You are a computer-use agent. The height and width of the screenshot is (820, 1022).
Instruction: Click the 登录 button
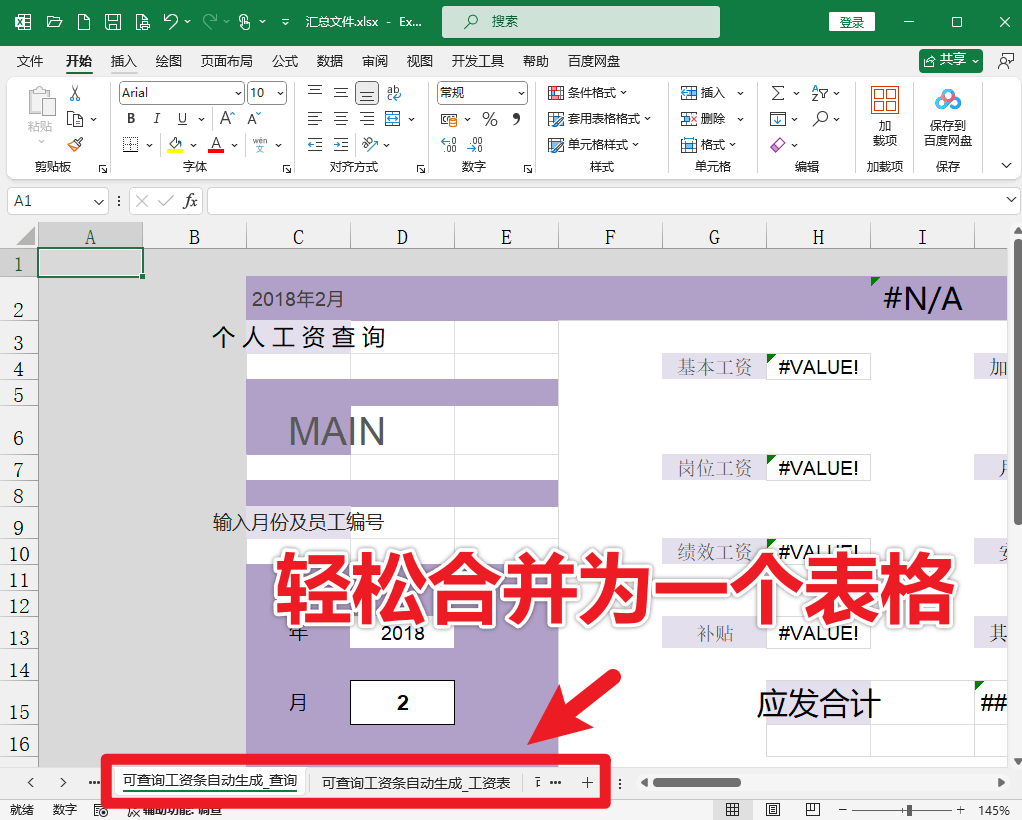(851, 21)
